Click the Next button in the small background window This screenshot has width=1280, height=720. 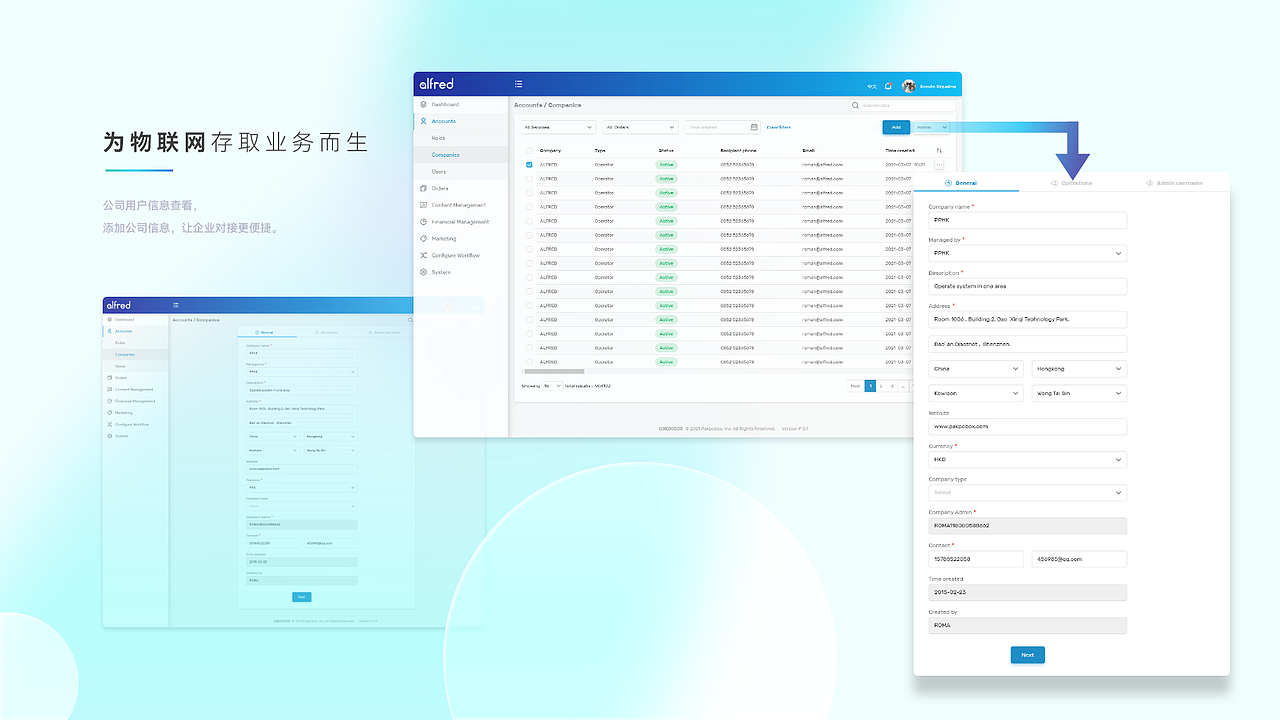tap(302, 597)
